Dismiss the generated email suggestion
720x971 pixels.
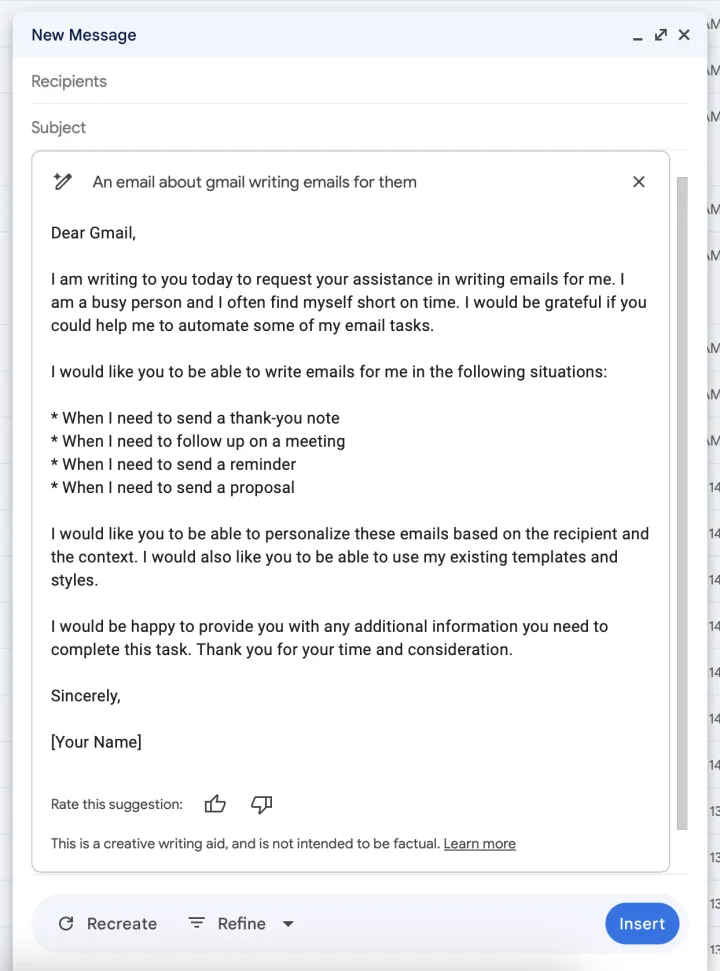click(x=639, y=182)
